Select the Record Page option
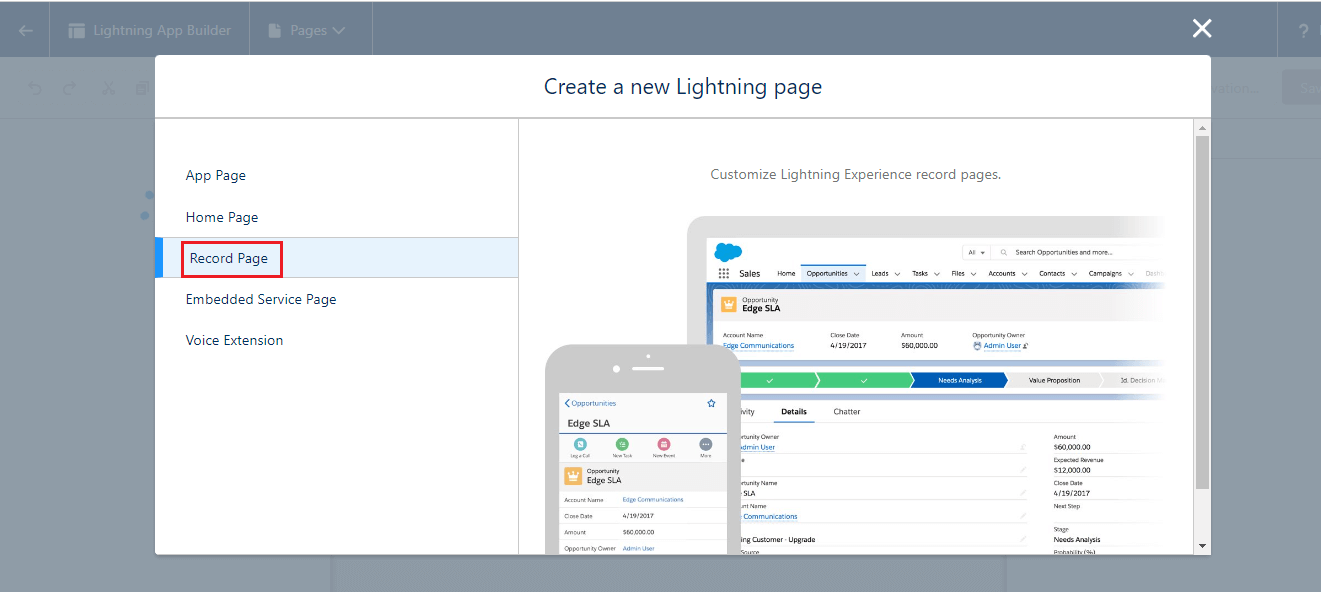Viewport: 1321px width, 592px height. point(231,258)
